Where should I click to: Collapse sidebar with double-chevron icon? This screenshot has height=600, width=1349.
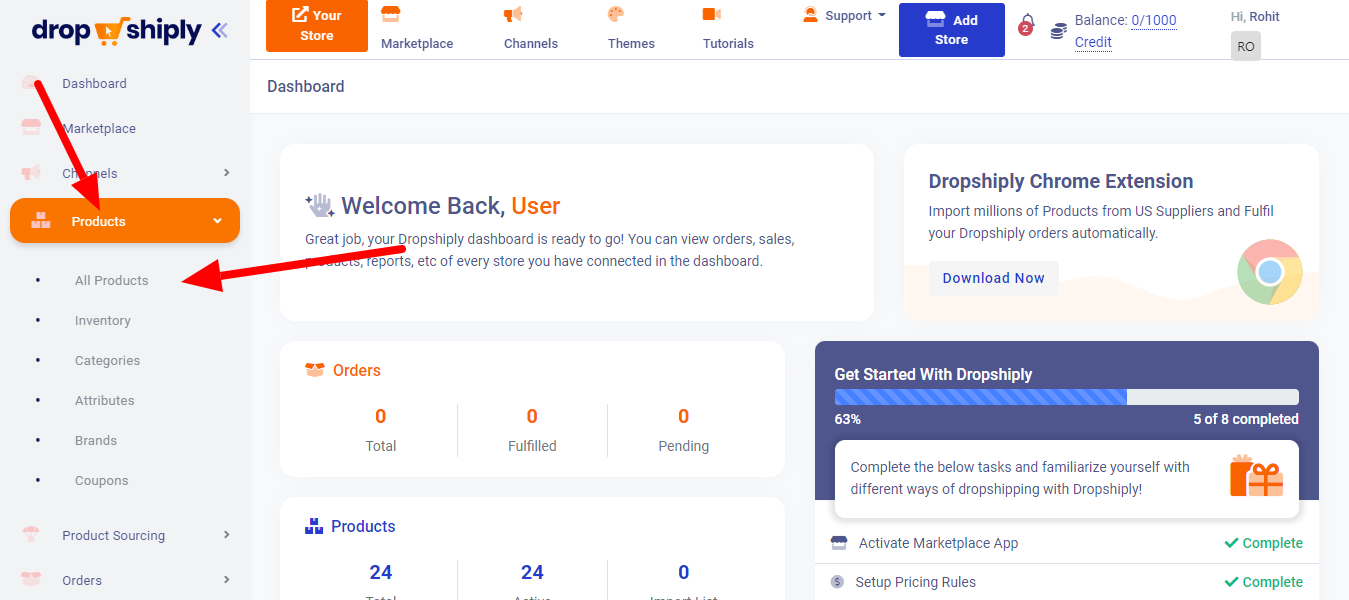pyautogui.click(x=219, y=31)
